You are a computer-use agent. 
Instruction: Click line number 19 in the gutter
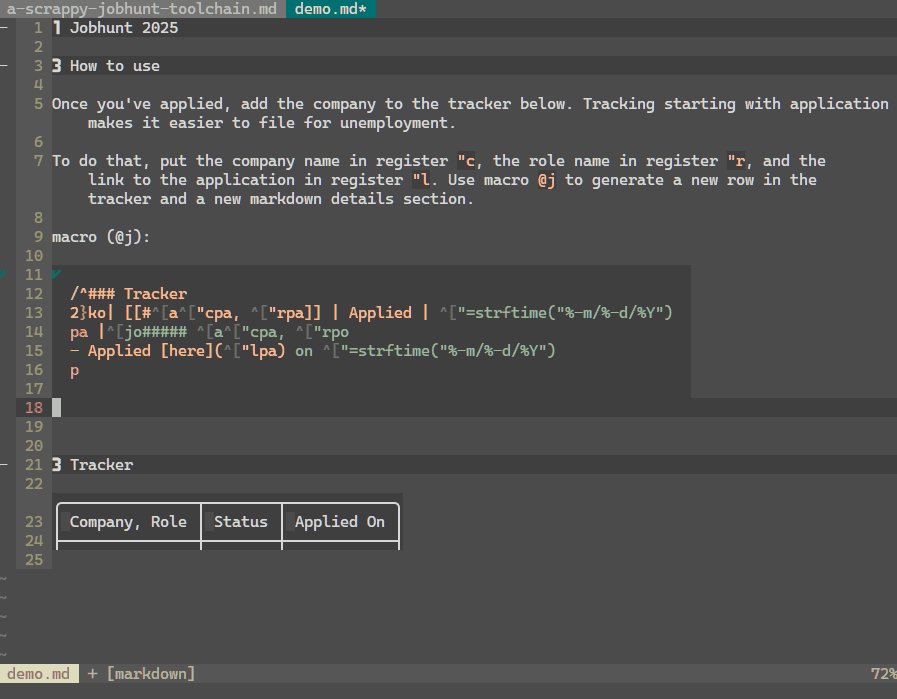(x=34, y=427)
